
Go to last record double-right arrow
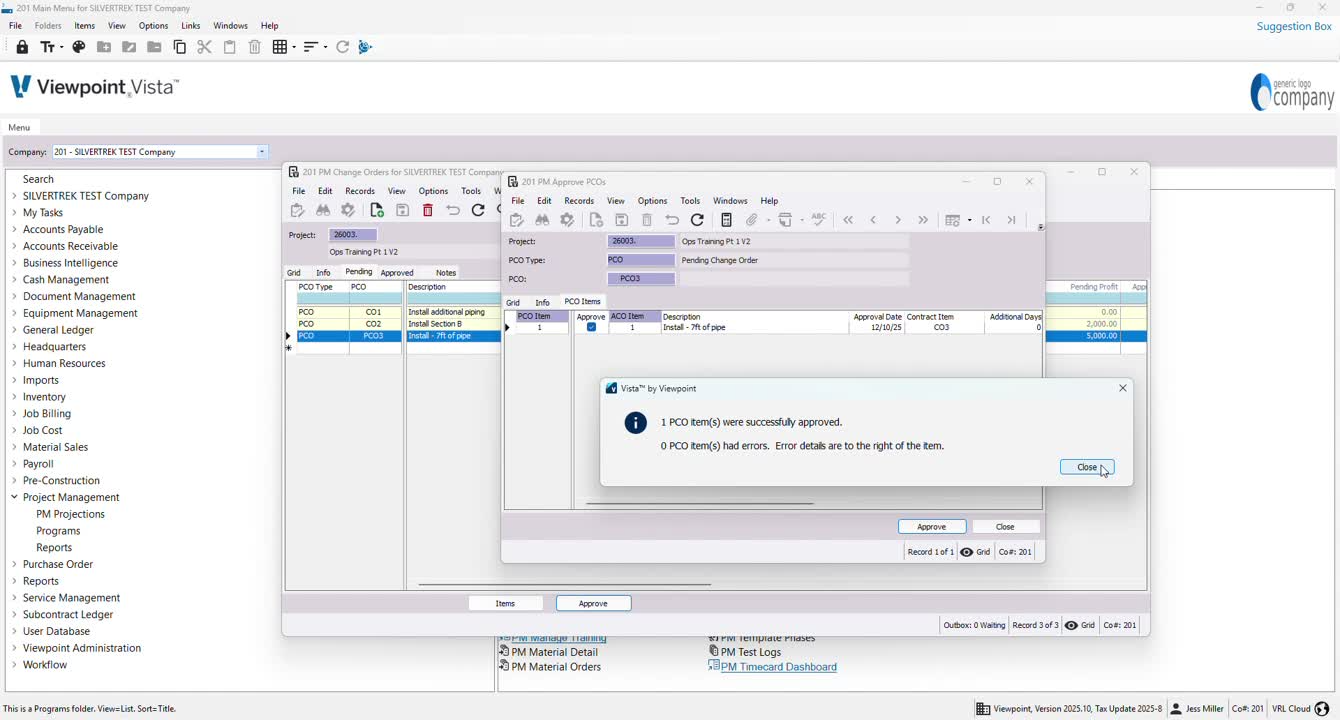point(923,220)
